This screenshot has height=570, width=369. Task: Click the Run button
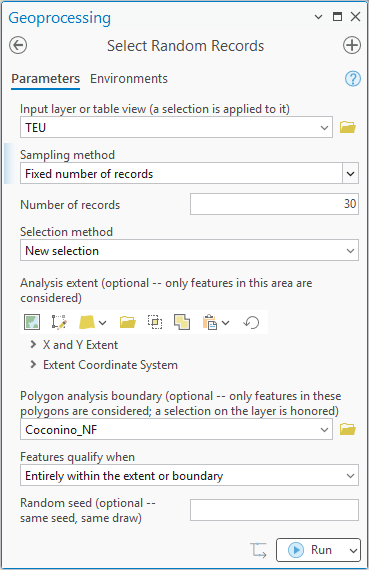point(311,550)
